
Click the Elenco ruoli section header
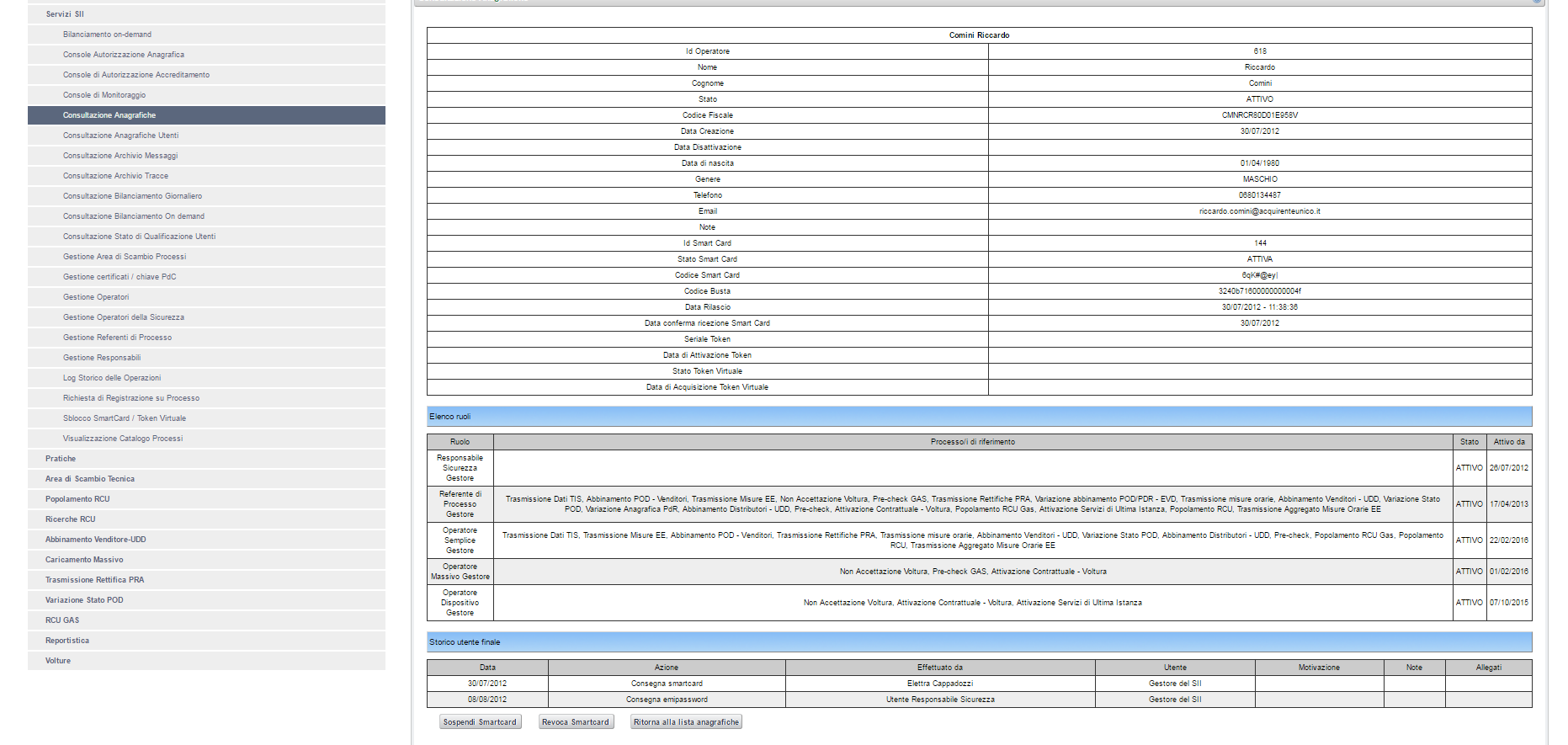[979, 417]
